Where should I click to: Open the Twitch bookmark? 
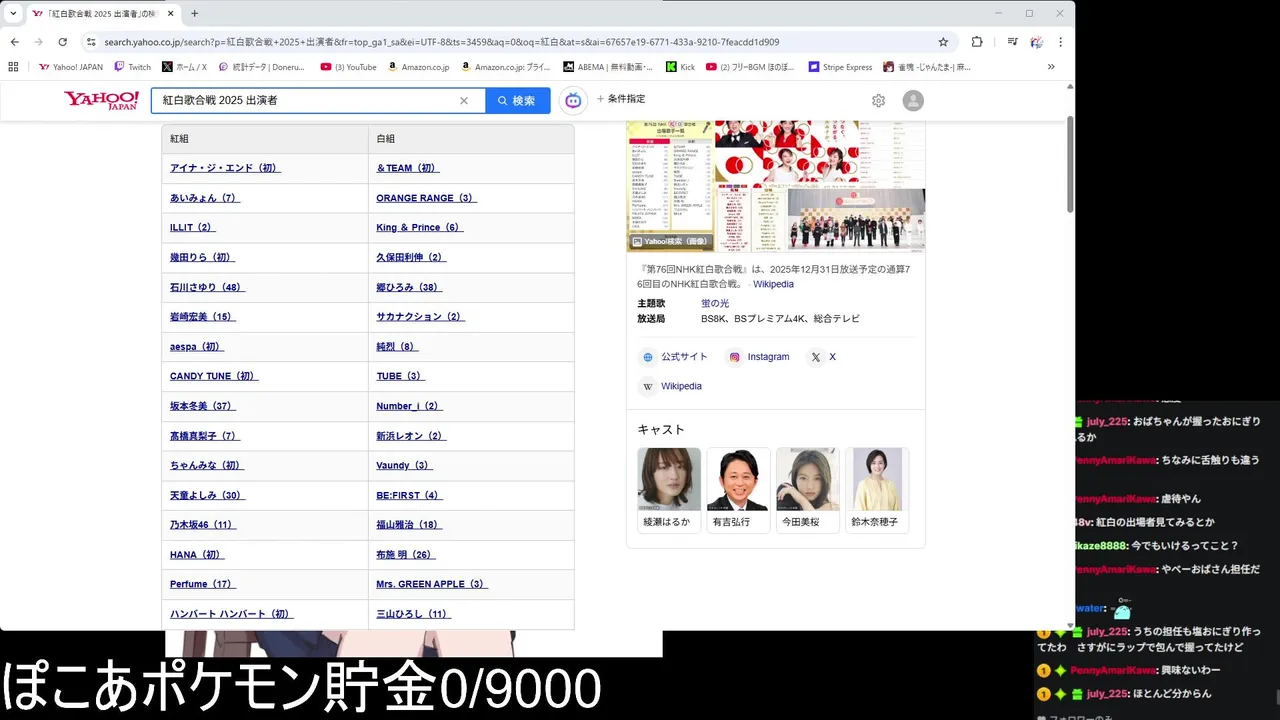pyautogui.click(x=132, y=67)
